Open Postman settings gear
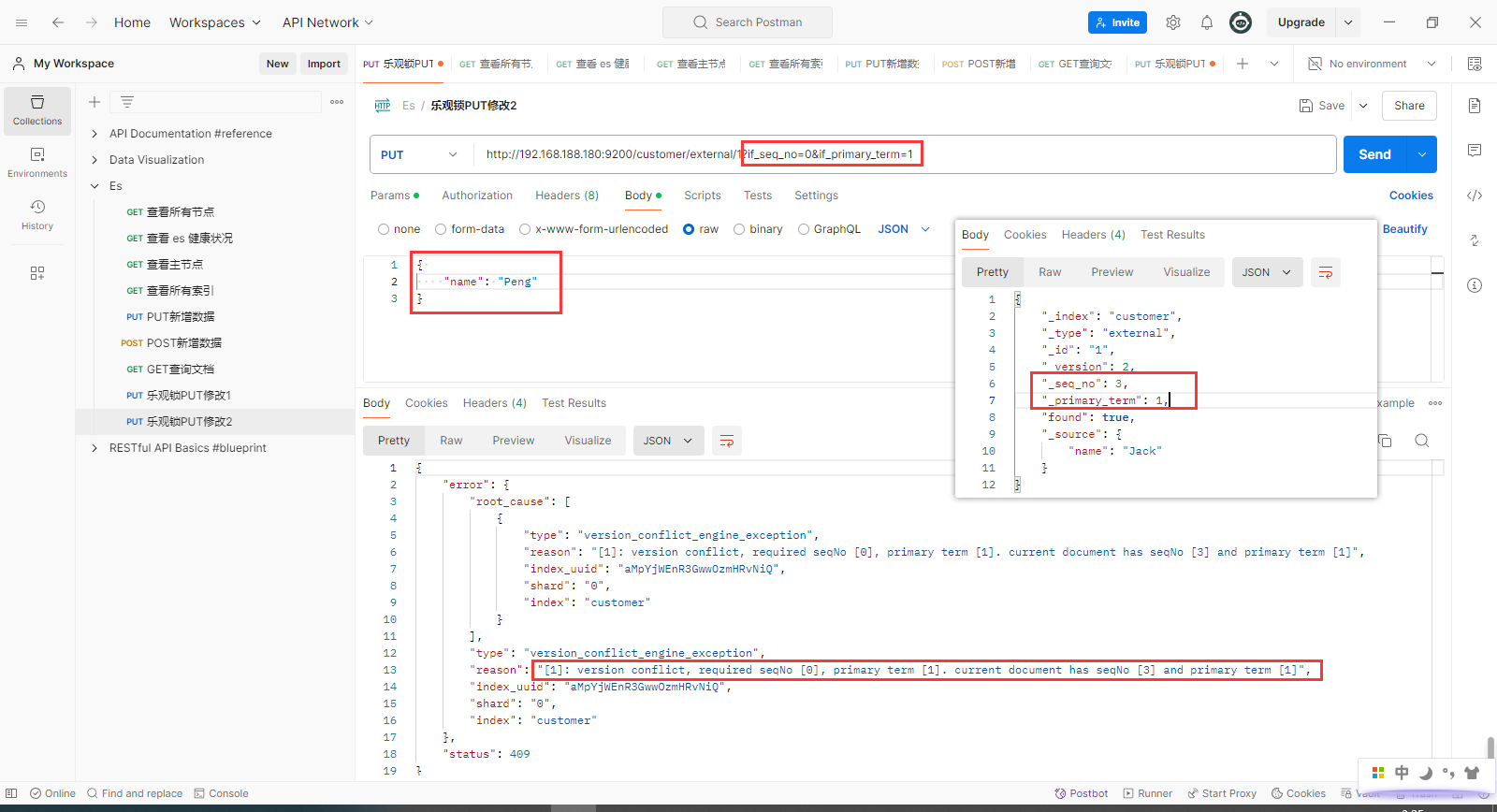 coord(1173,22)
